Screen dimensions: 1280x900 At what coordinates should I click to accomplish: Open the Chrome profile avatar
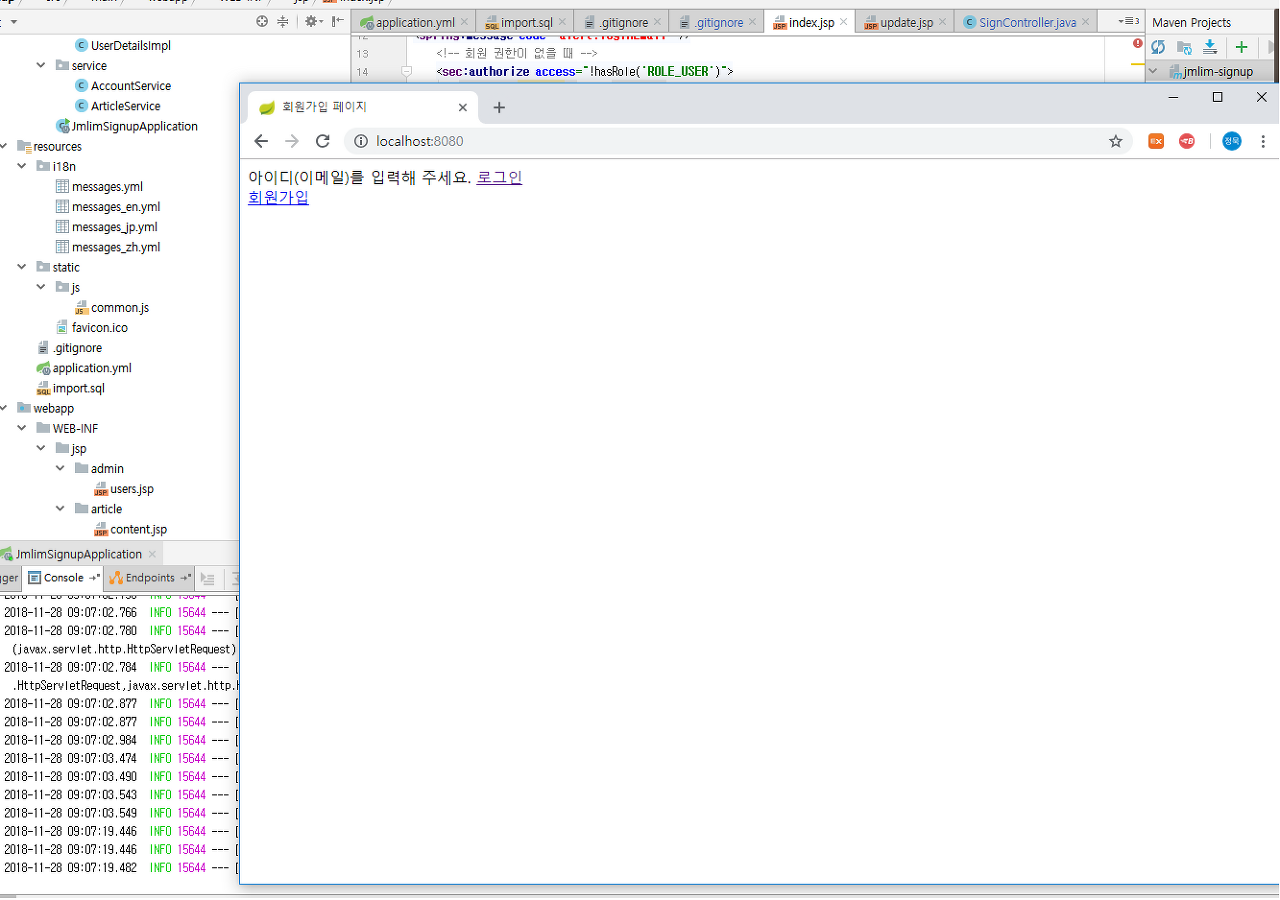(x=1231, y=141)
